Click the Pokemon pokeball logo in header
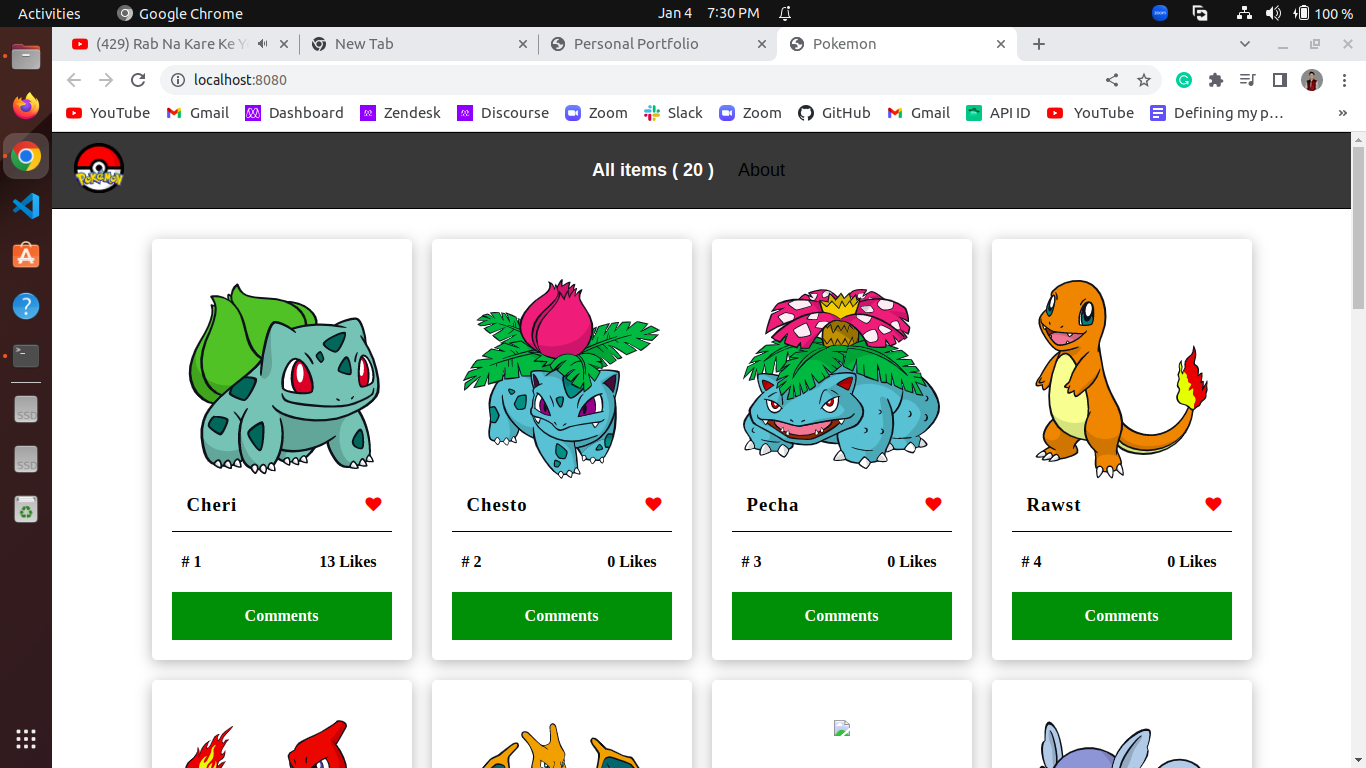This screenshot has height=768, width=1366. click(99, 169)
